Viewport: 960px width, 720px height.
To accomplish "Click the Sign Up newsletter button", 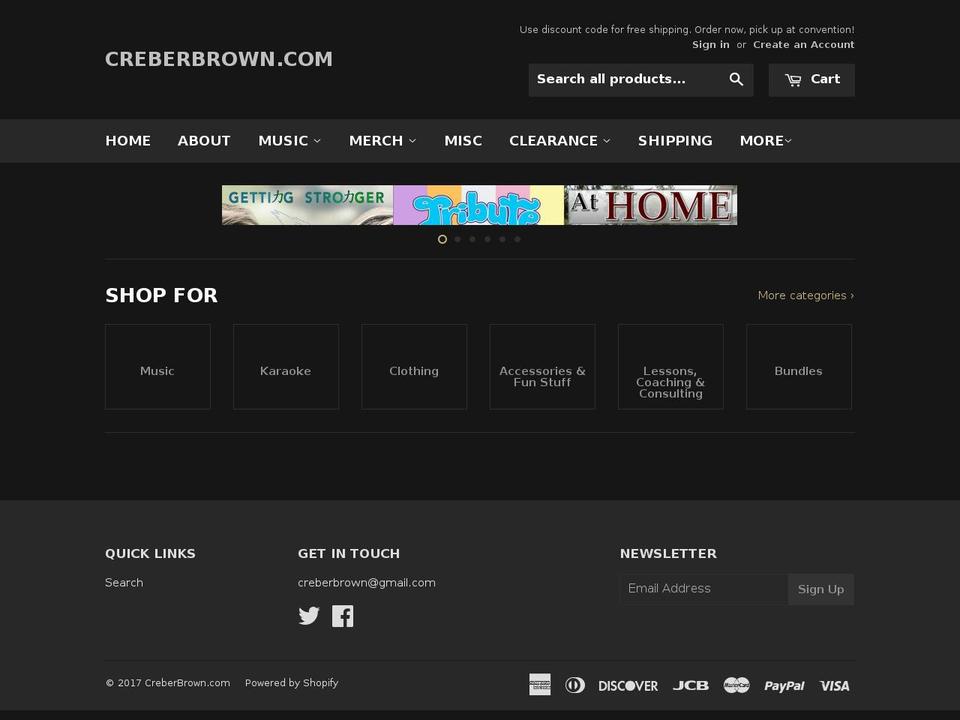I will [x=820, y=589].
